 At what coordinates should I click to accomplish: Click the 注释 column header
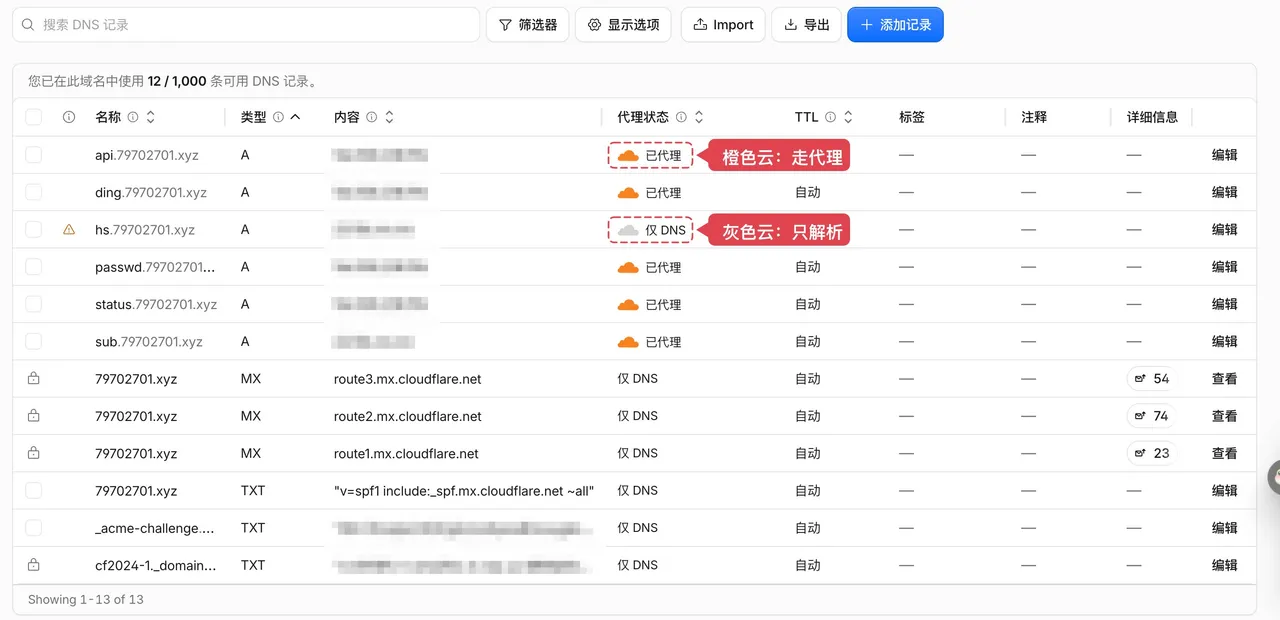(1034, 117)
